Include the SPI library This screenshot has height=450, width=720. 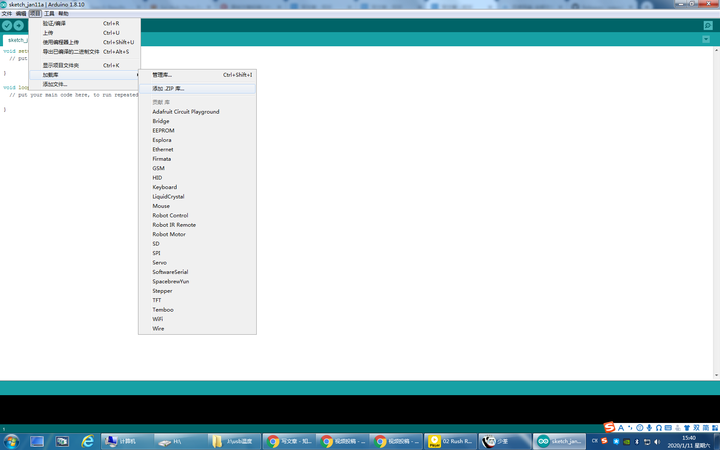click(x=197, y=253)
